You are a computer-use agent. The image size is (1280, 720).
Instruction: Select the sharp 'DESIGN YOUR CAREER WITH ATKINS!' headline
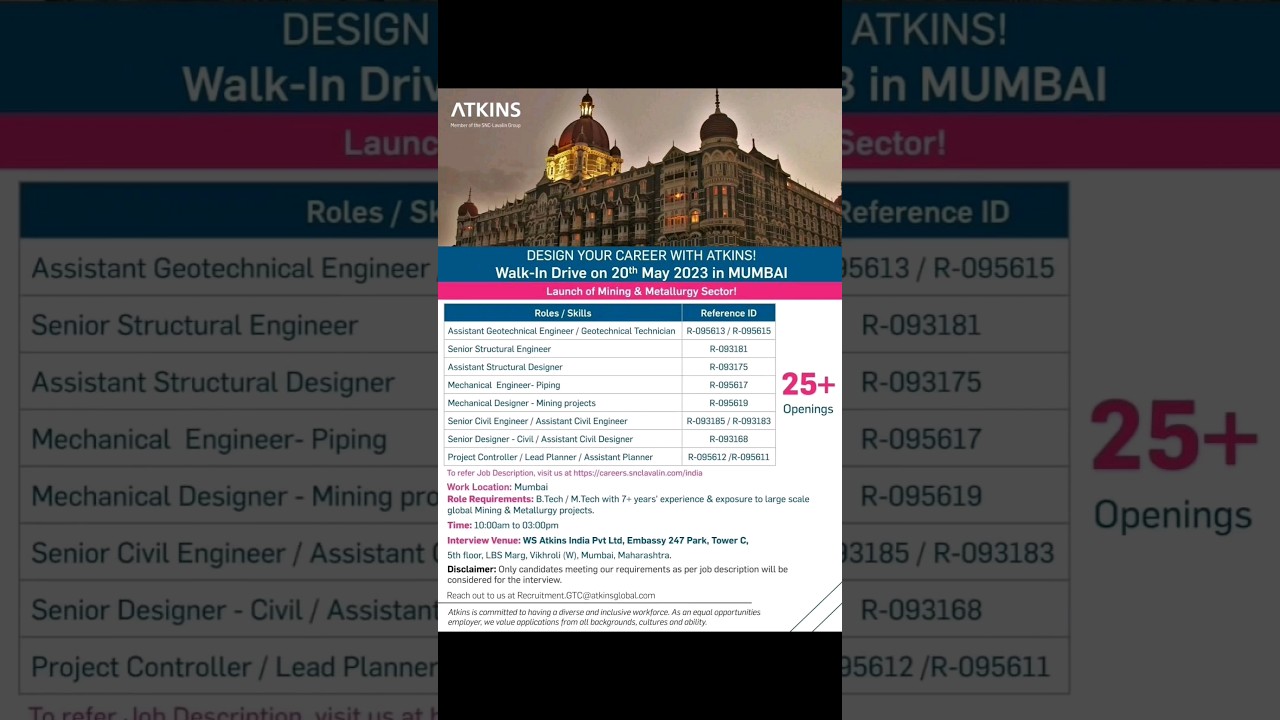point(641,256)
